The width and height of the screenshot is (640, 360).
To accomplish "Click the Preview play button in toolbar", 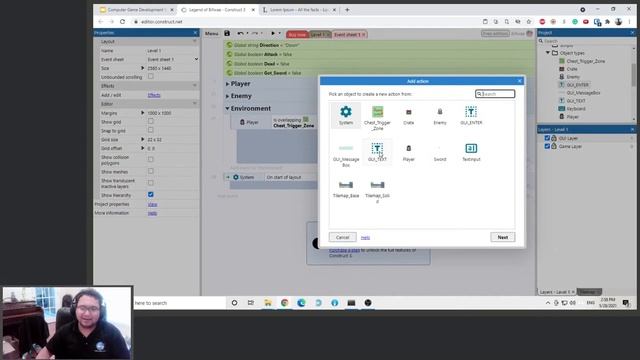I will tap(273, 33).
